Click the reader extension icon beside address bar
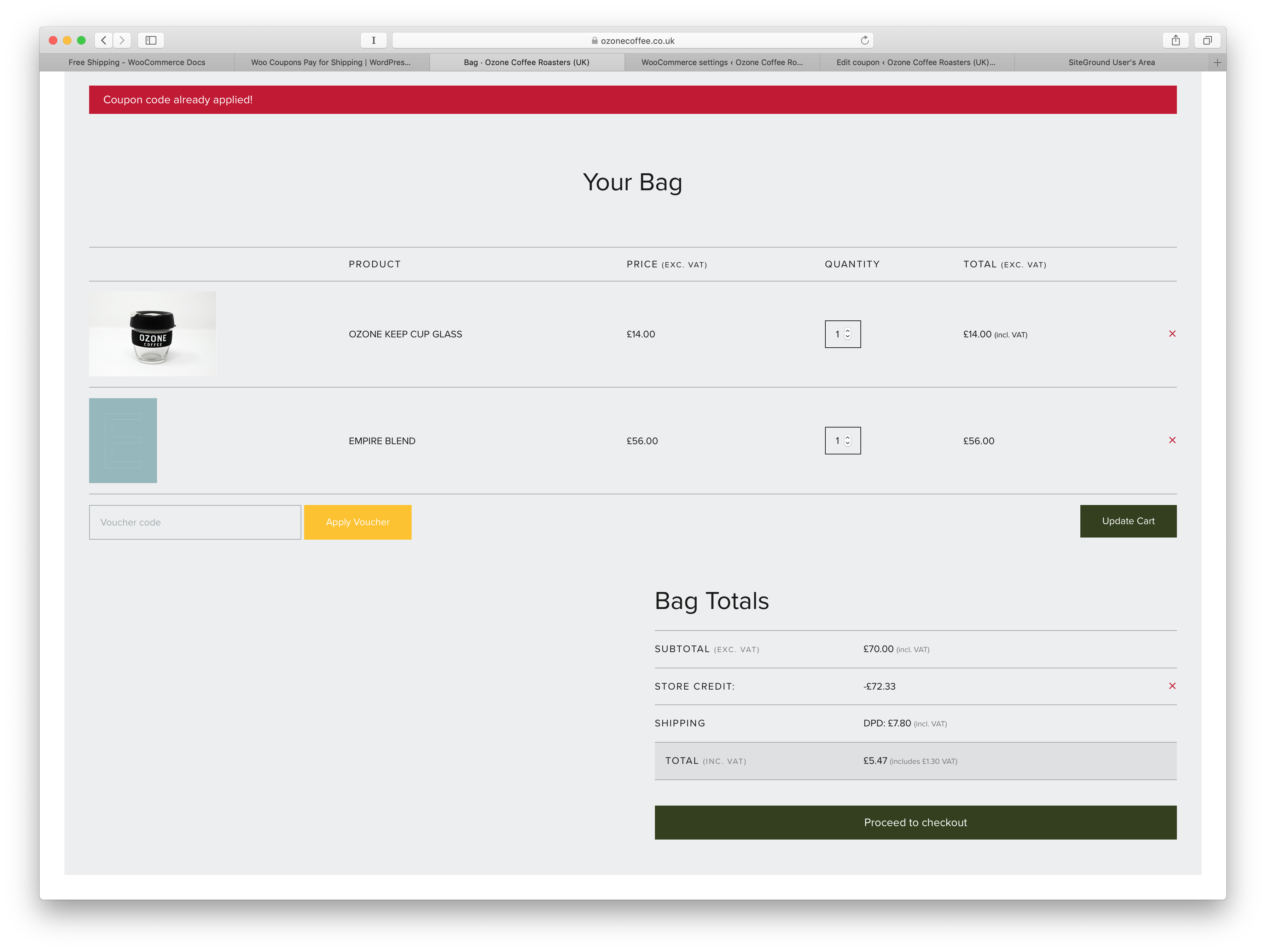The width and height of the screenshot is (1266, 952). pos(374,40)
